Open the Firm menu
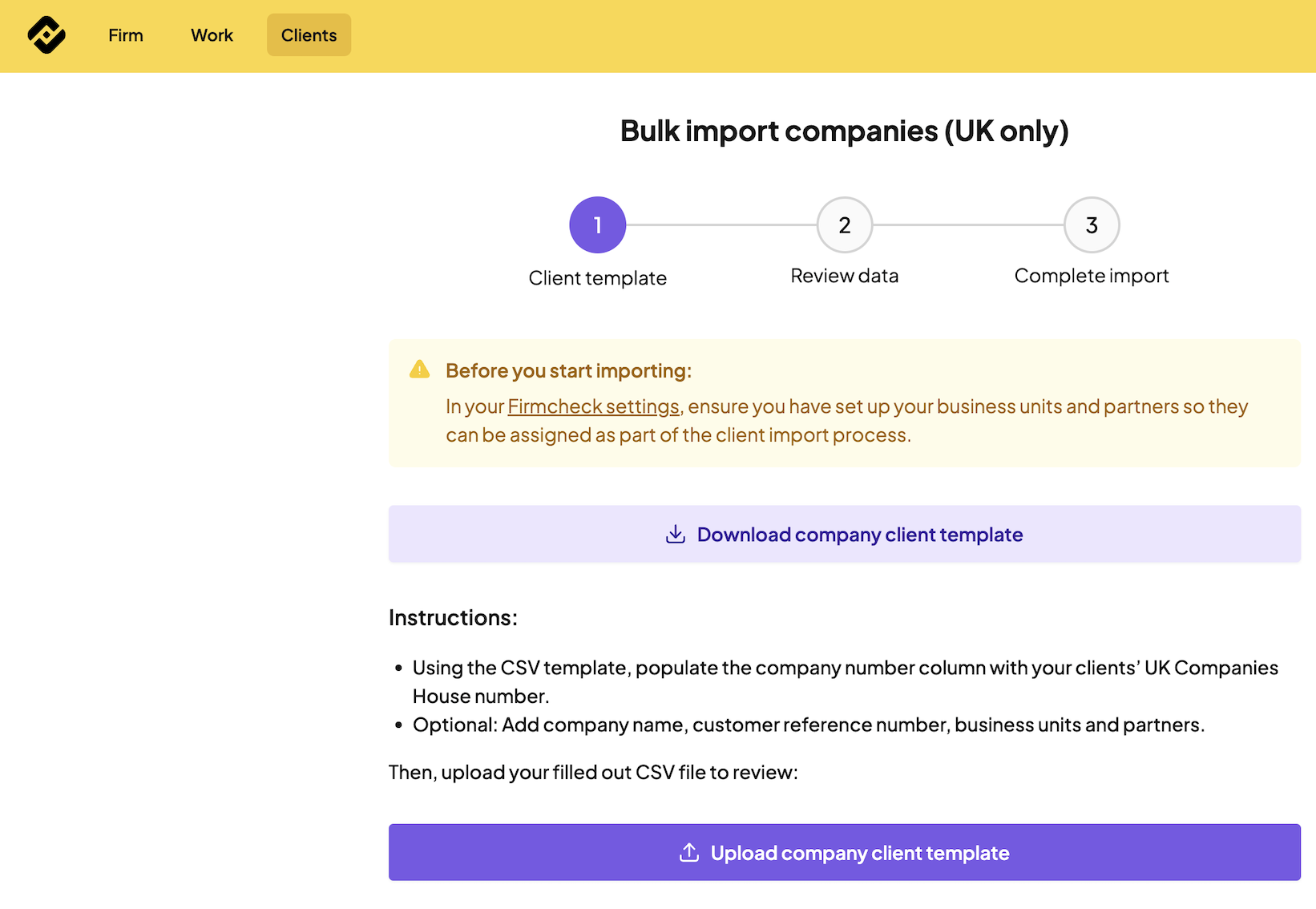This screenshot has width=1316, height=909. 126,35
